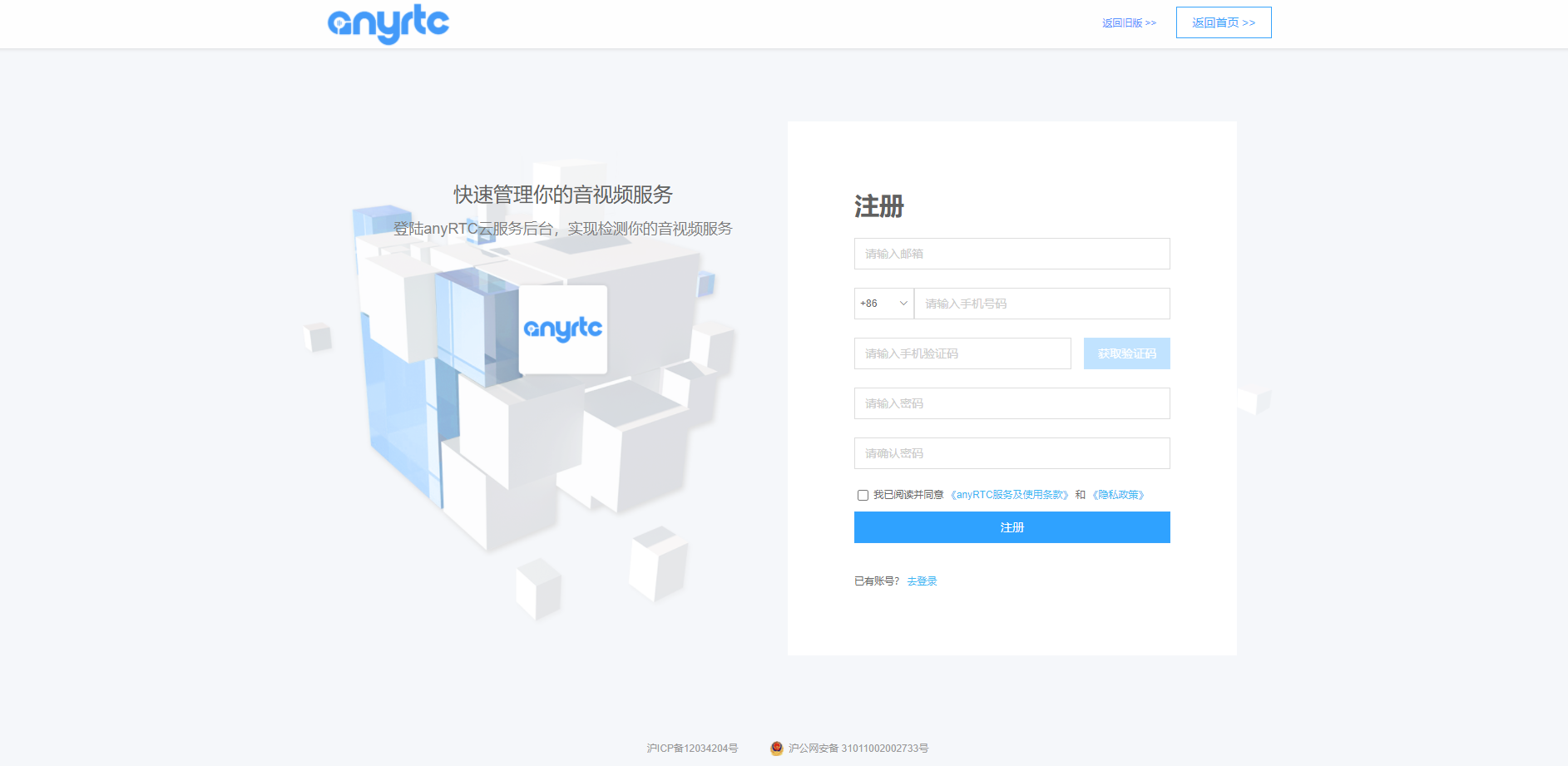Viewport: 1568px width, 766px height.
Task: Click the anyrtc logo in the header
Action: click(388, 24)
